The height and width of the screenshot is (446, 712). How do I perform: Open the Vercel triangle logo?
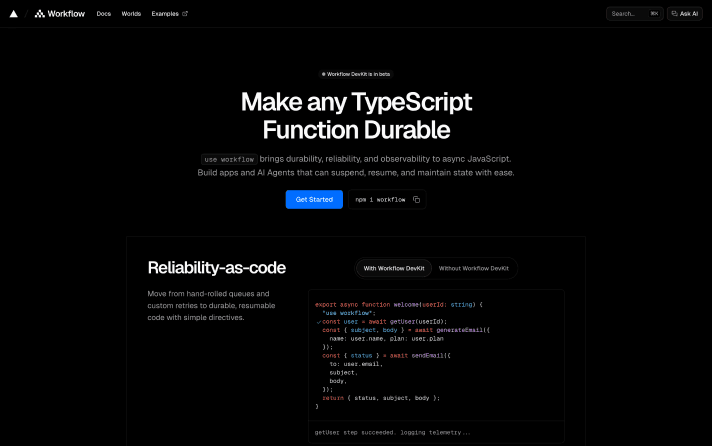[14, 14]
